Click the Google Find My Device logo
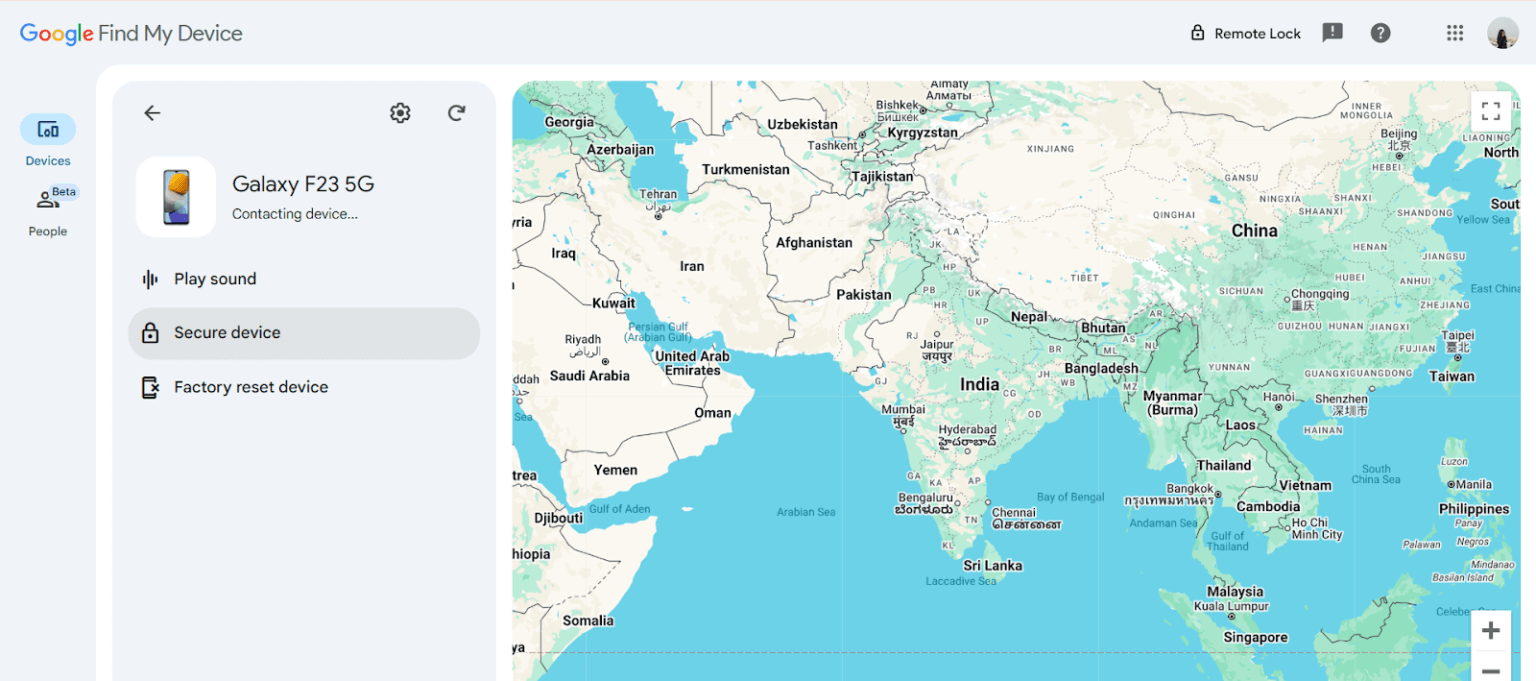 [130, 33]
